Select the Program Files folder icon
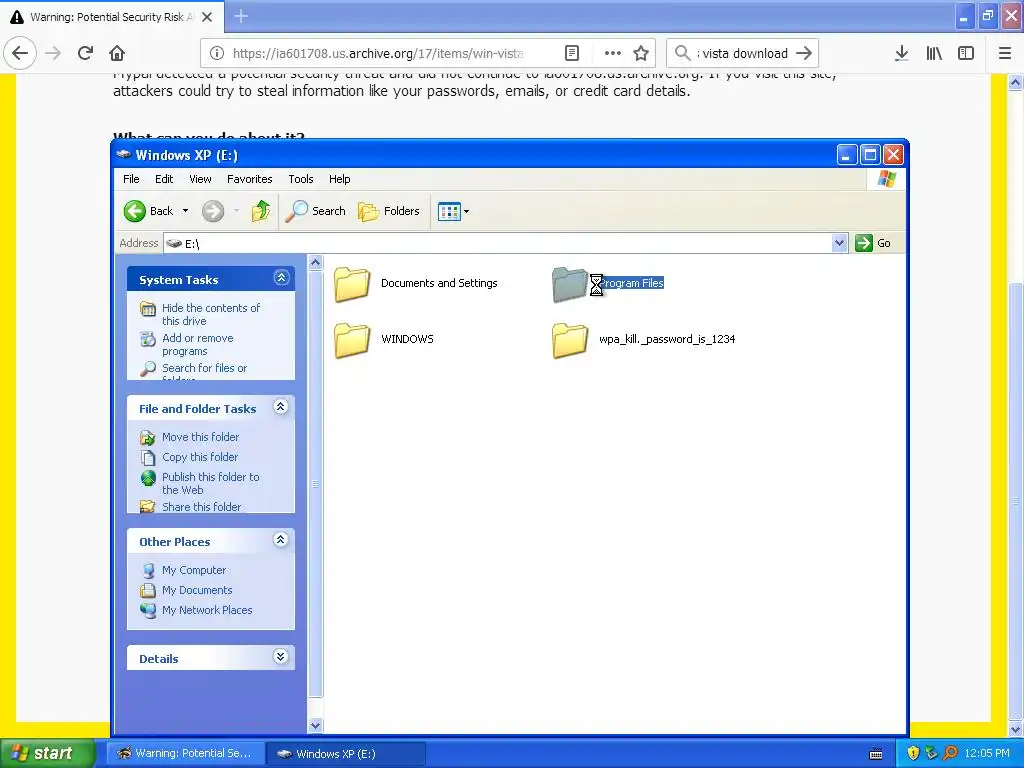 pyautogui.click(x=569, y=284)
